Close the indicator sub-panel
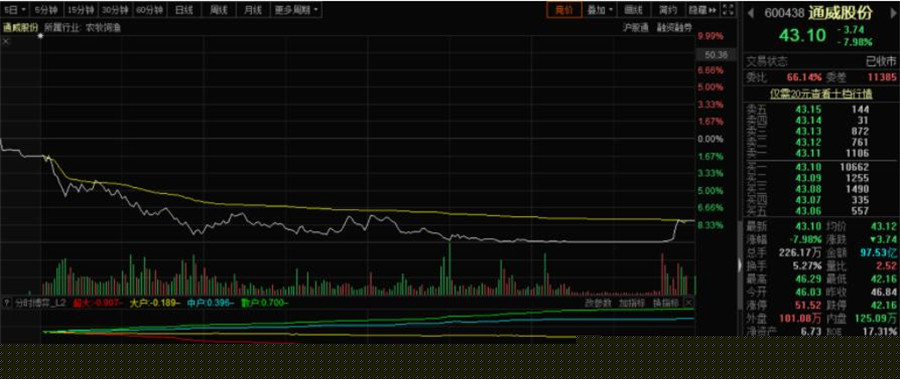Viewport: 900px width, 379px height. pos(690,303)
